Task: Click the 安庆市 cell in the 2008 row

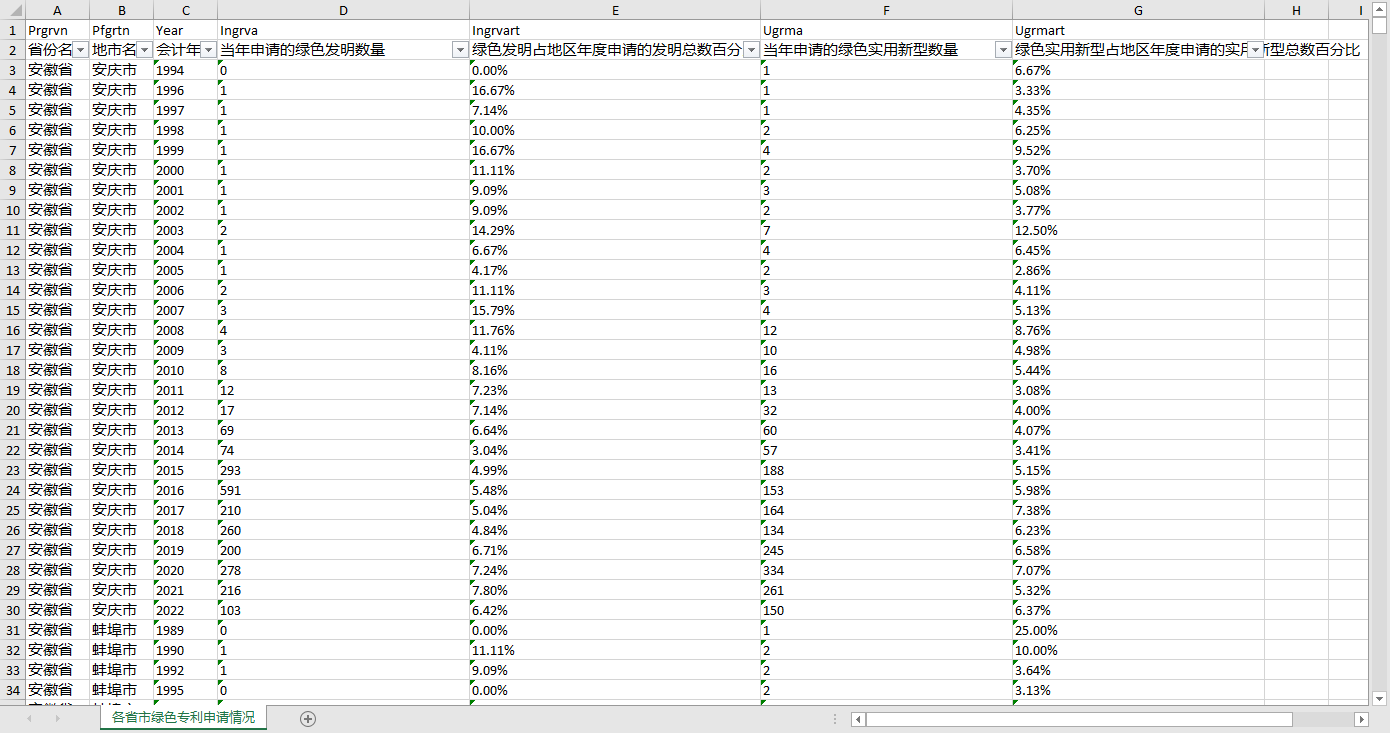Action: [x=121, y=330]
